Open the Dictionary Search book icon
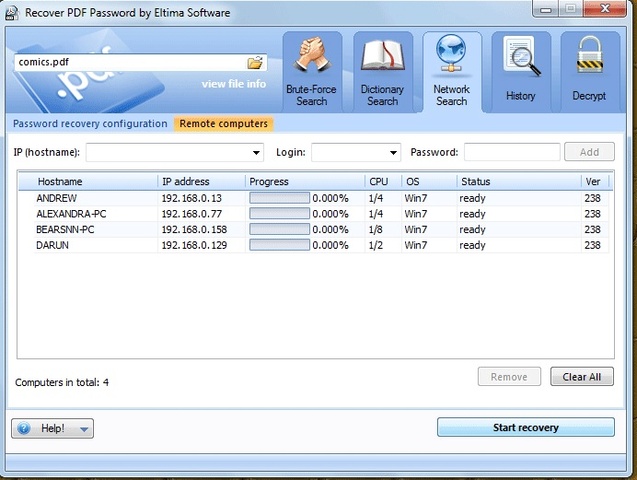637x480 pixels. pyautogui.click(x=383, y=55)
